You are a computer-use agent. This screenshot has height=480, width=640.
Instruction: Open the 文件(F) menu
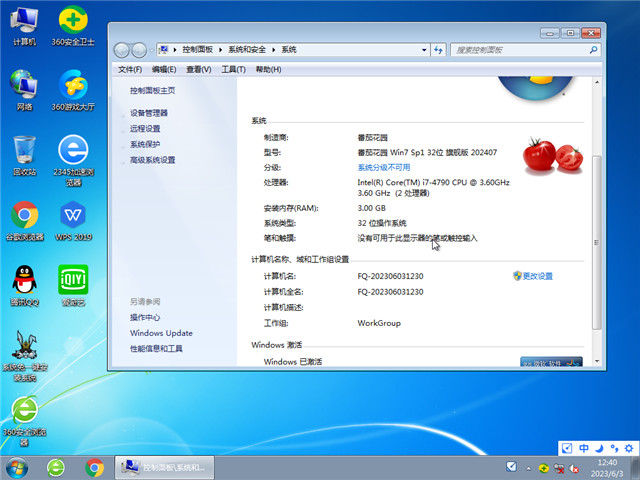(130, 69)
